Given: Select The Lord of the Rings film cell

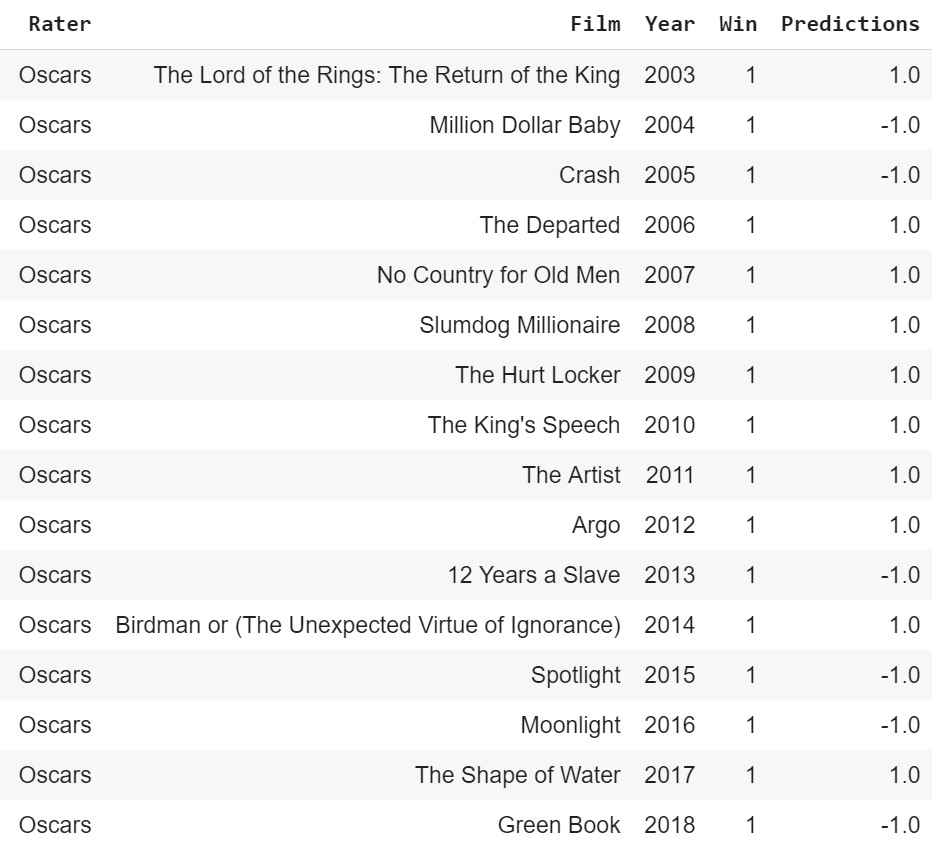Looking at the screenshot, I should (387, 75).
